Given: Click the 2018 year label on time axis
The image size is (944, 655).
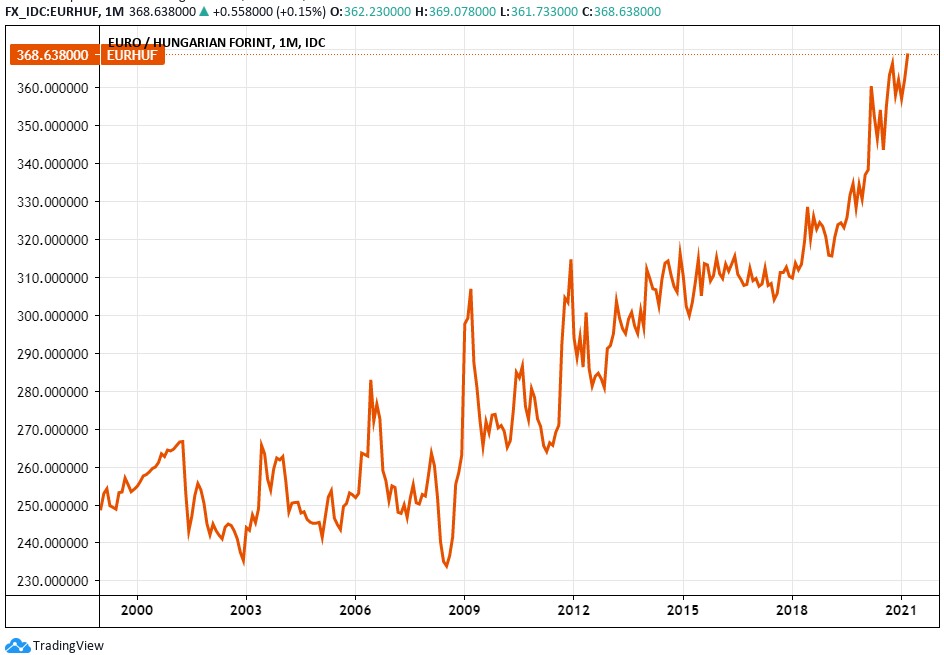Looking at the screenshot, I should pos(792,610).
